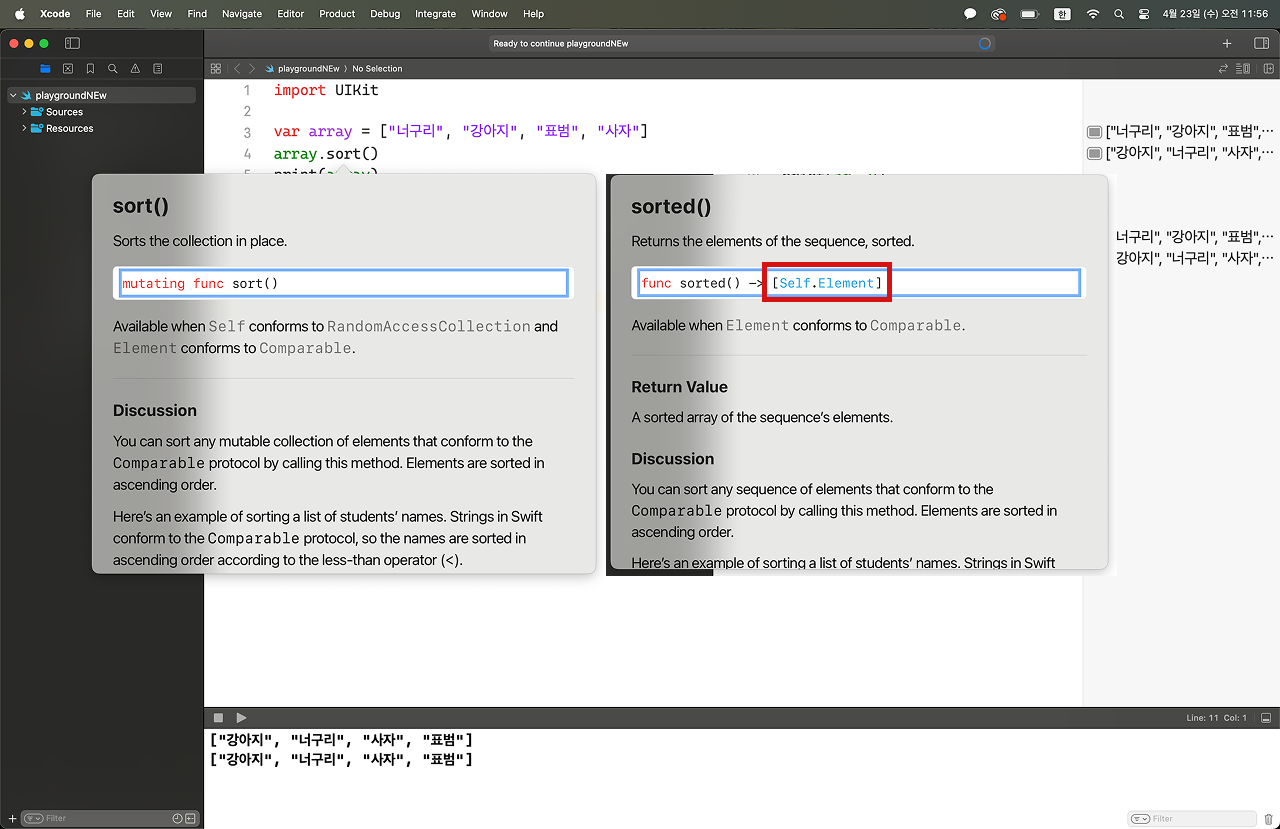Screen dimensions: 1280x829
Task: Open the editor options lines icon
Action: click(x=1243, y=69)
